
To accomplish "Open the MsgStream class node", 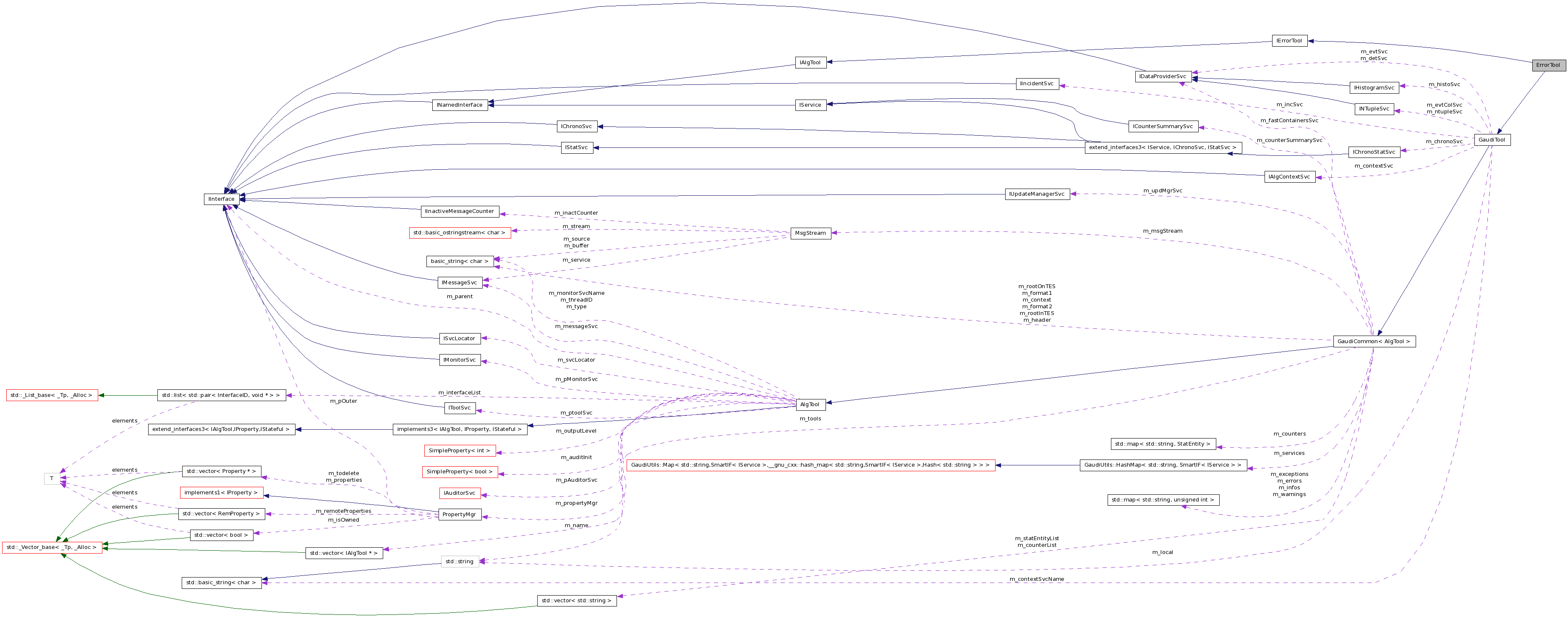I will (x=810, y=233).
